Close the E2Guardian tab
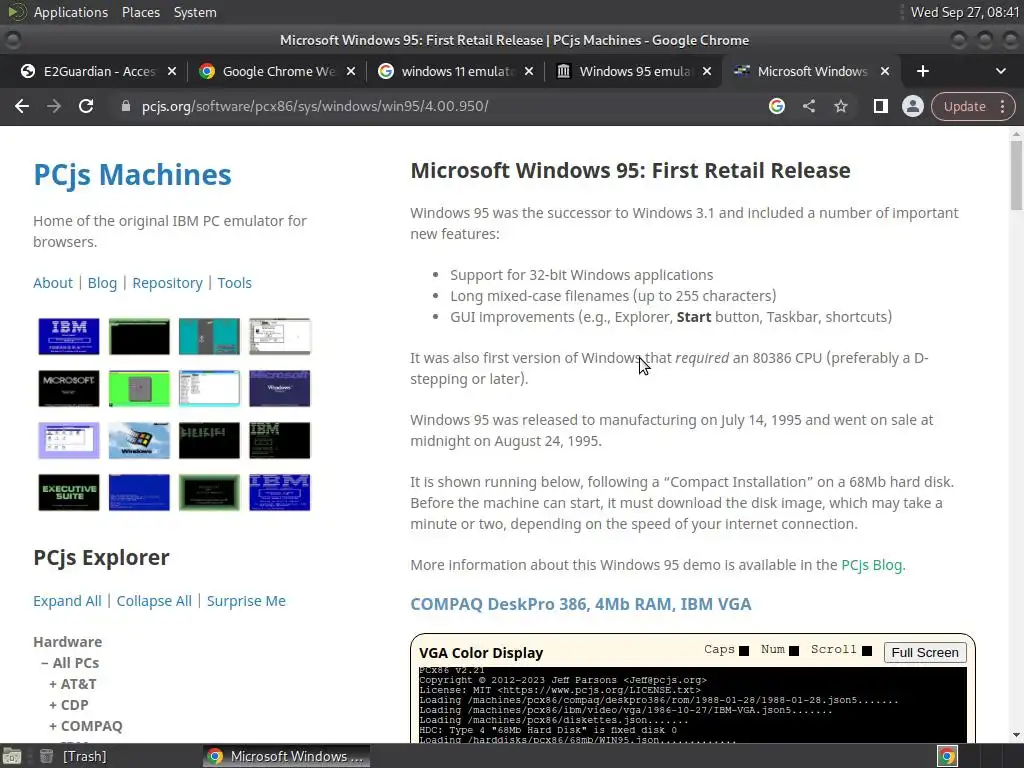Viewport: 1024px width, 768px height. 172,71
